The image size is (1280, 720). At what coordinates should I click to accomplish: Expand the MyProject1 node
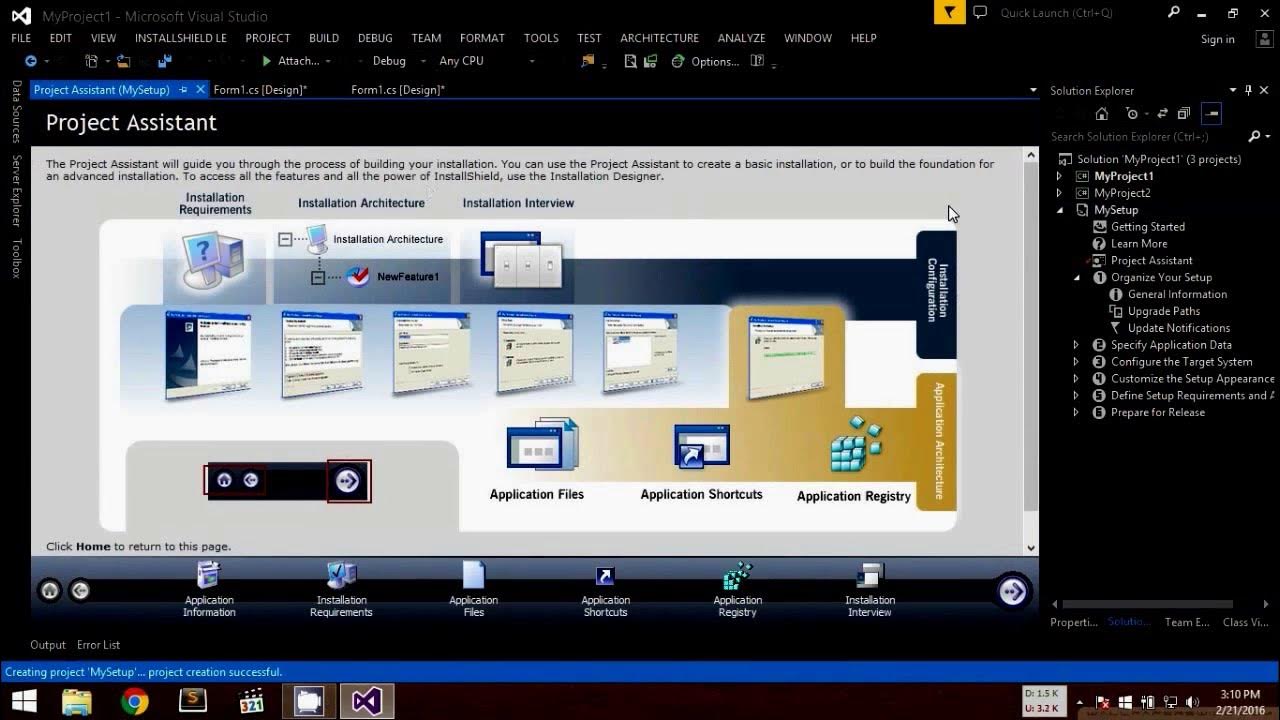pyautogui.click(x=1060, y=176)
